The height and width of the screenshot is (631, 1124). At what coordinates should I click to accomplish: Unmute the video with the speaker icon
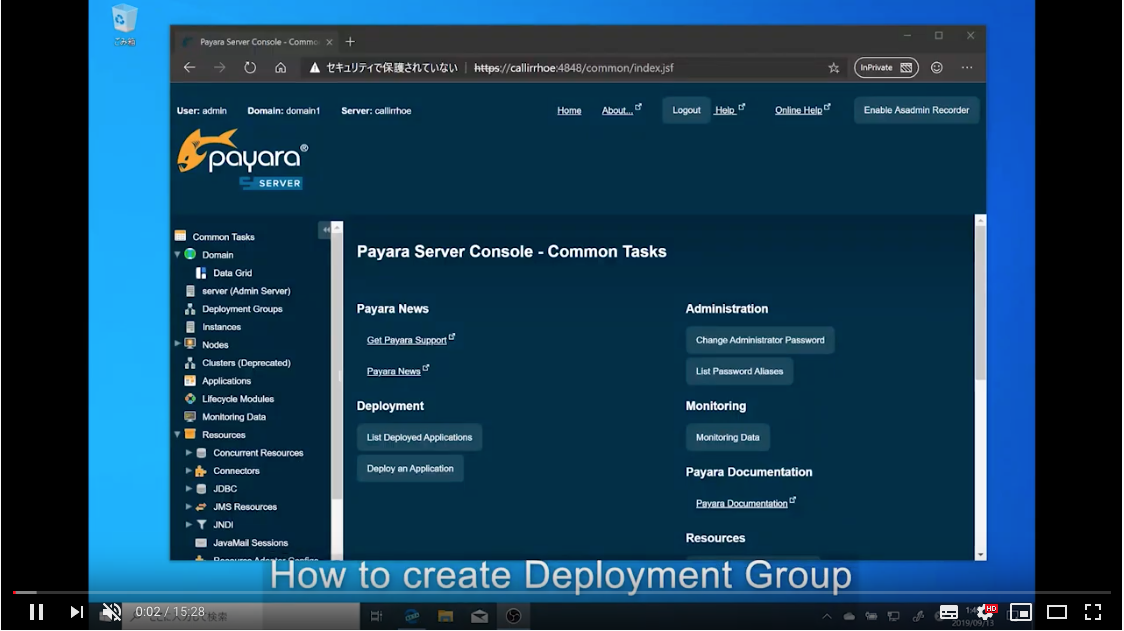pyautogui.click(x=112, y=612)
